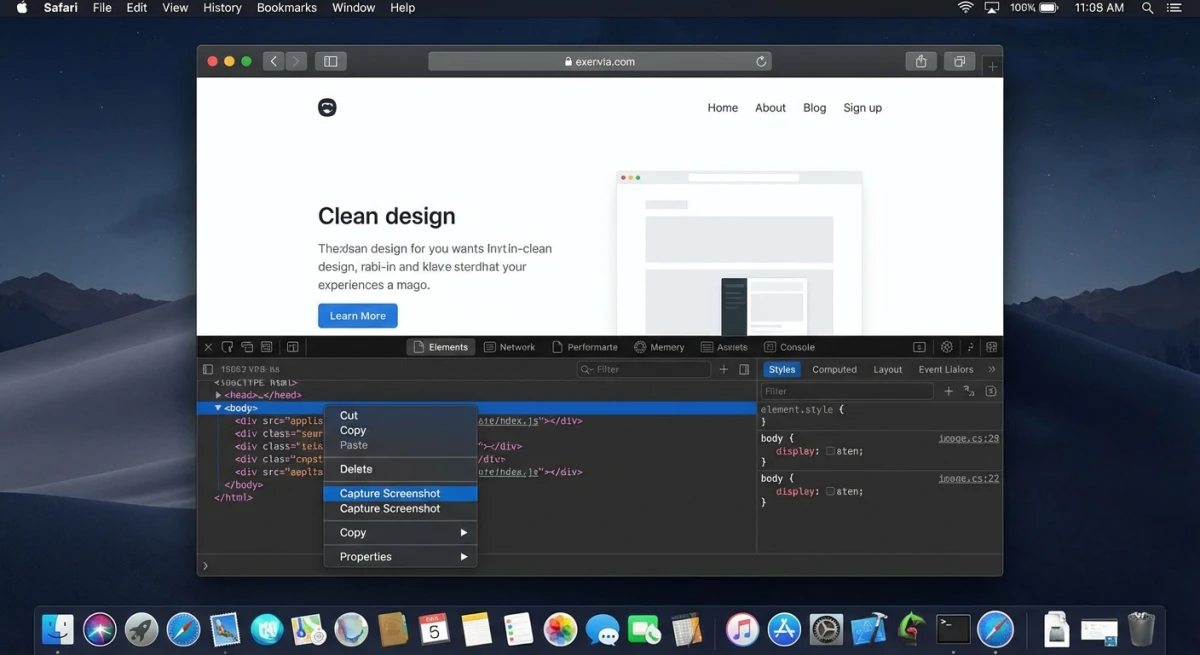1200x655 pixels.
Task: Open the Memory tab
Action: [659, 347]
